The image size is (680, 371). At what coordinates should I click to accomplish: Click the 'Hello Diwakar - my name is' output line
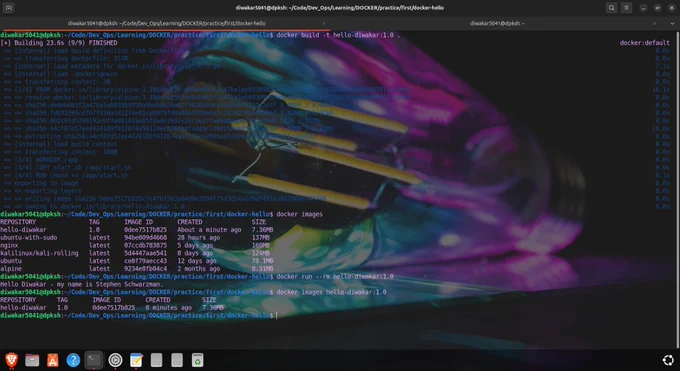(x=82, y=285)
